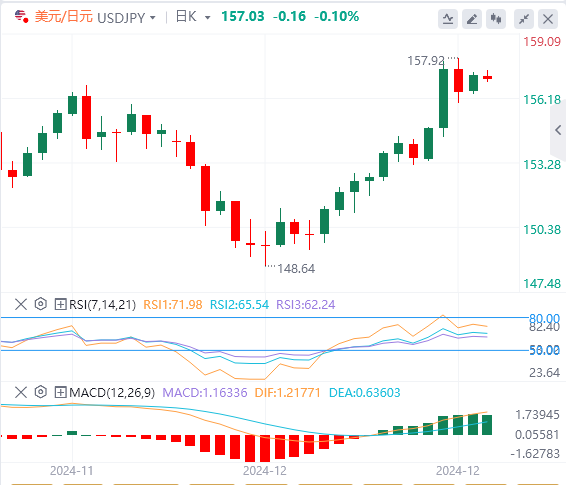566x485 pixels.
Task: Expand the RSI panel plus box
Action: (60, 304)
